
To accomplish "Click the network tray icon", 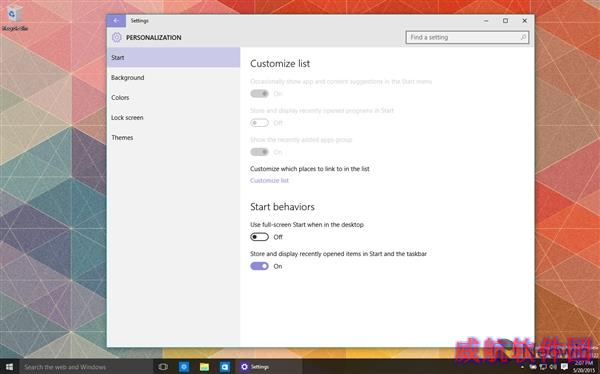I will tap(543, 367).
